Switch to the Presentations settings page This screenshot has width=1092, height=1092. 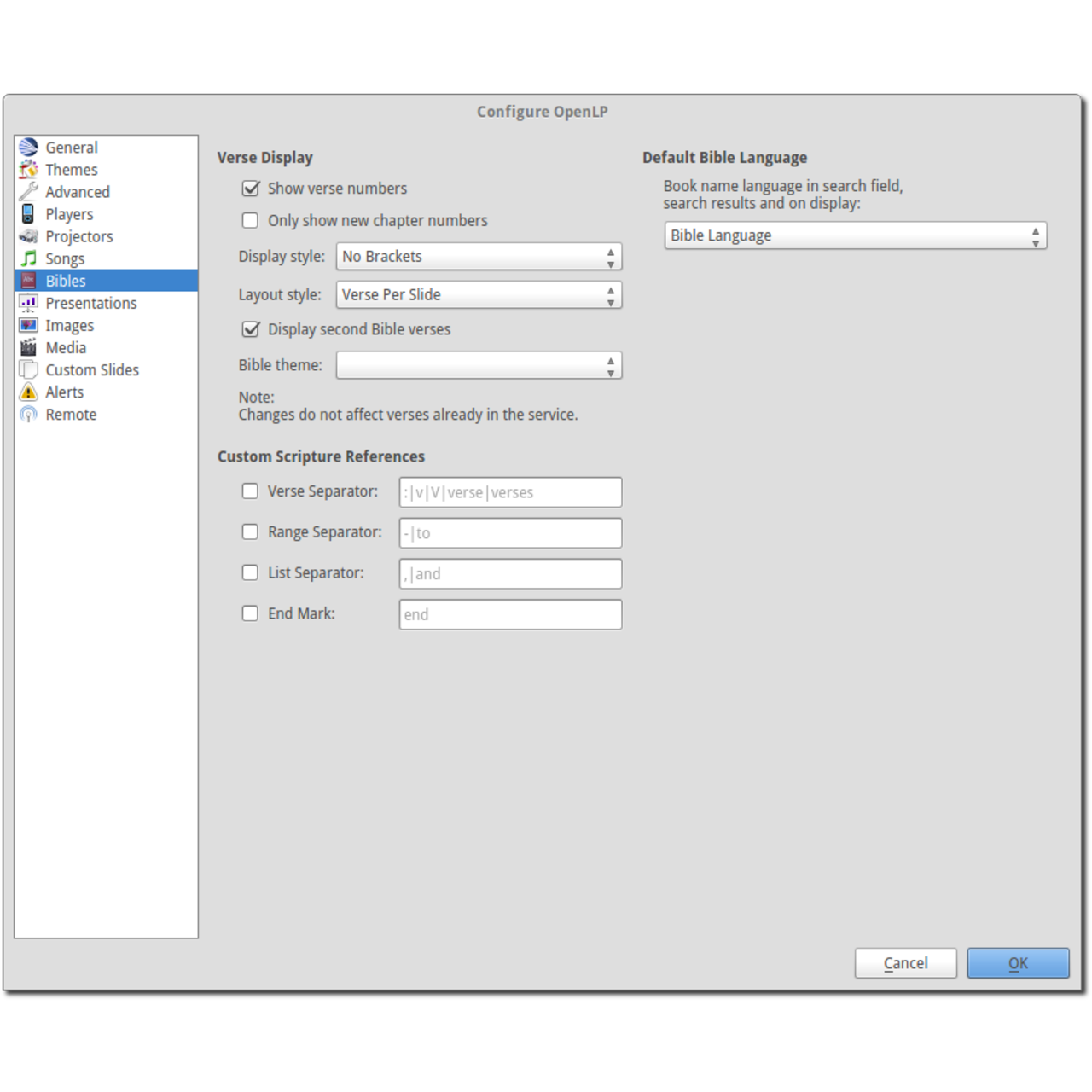point(90,303)
